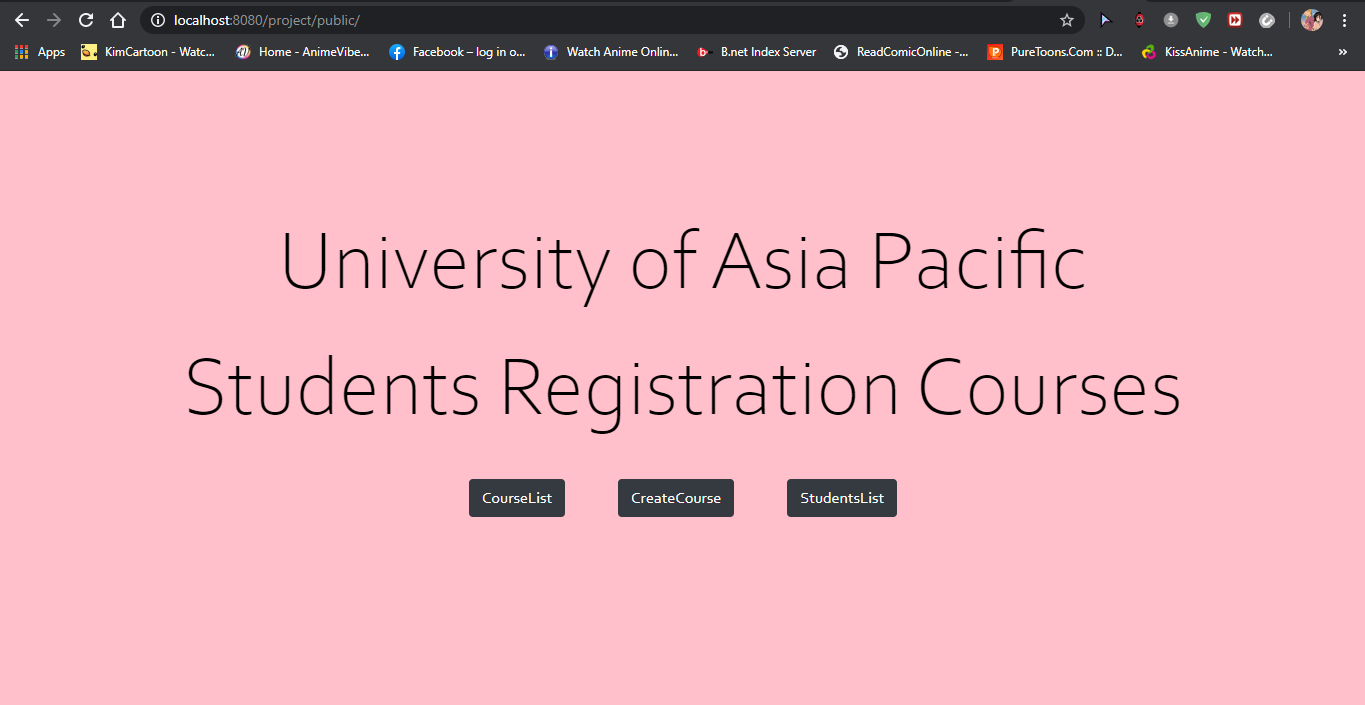Click the StudentsList button
The width and height of the screenshot is (1365, 705).
pos(842,497)
